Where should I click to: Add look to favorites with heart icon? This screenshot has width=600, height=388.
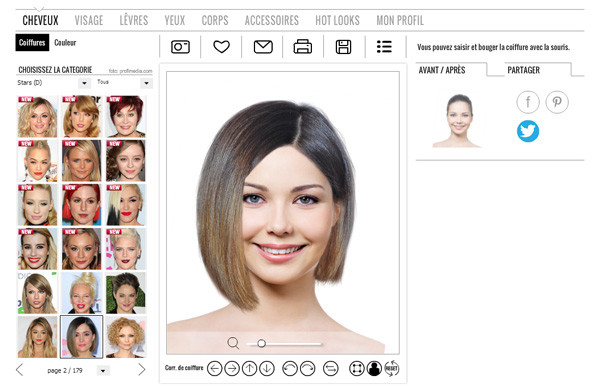pyautogui.click(x=222, y=47)
